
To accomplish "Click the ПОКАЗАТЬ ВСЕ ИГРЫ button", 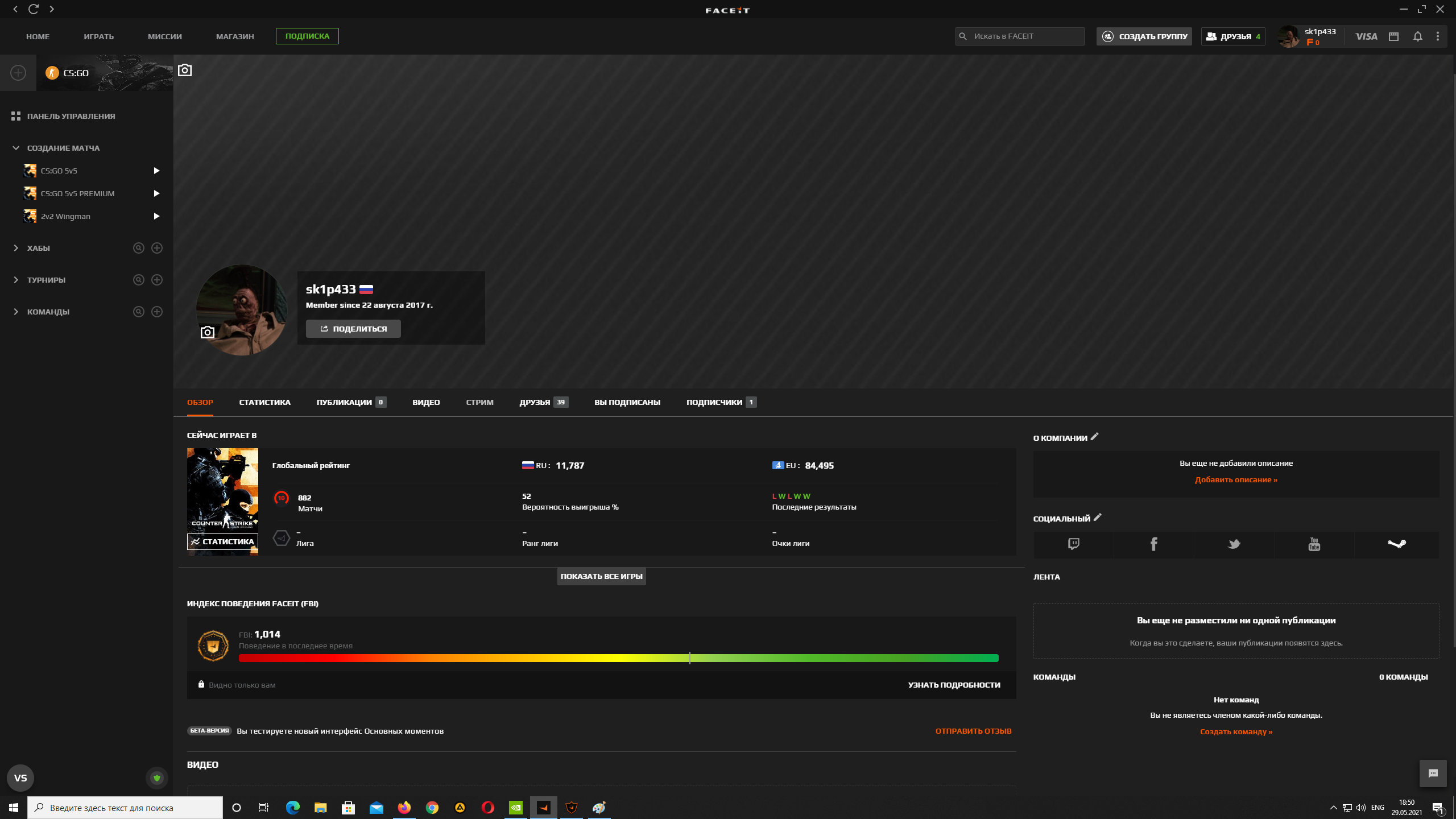I will tap(601, 576).
